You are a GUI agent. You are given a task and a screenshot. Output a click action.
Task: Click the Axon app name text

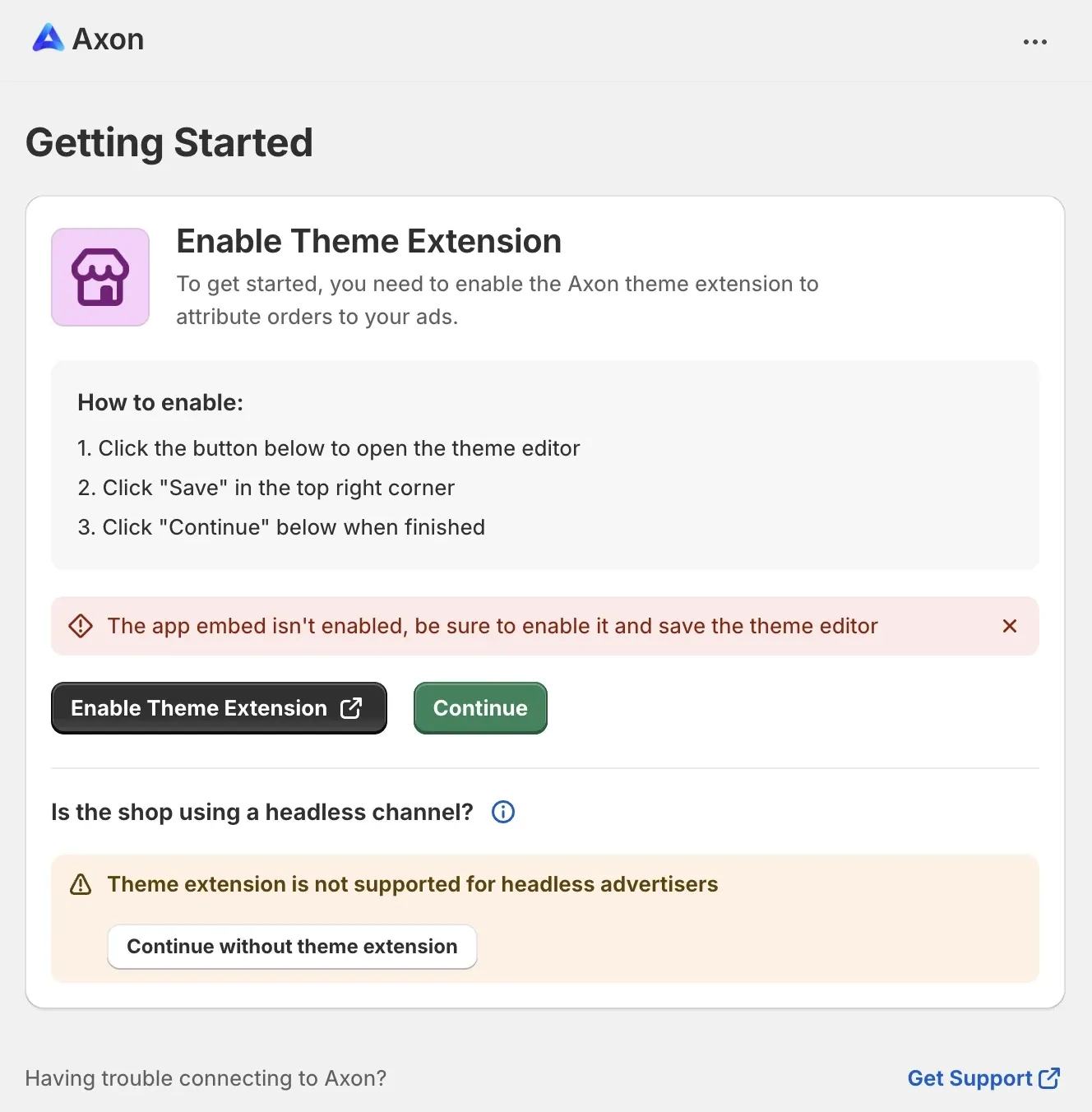click(x=108, y=39)
